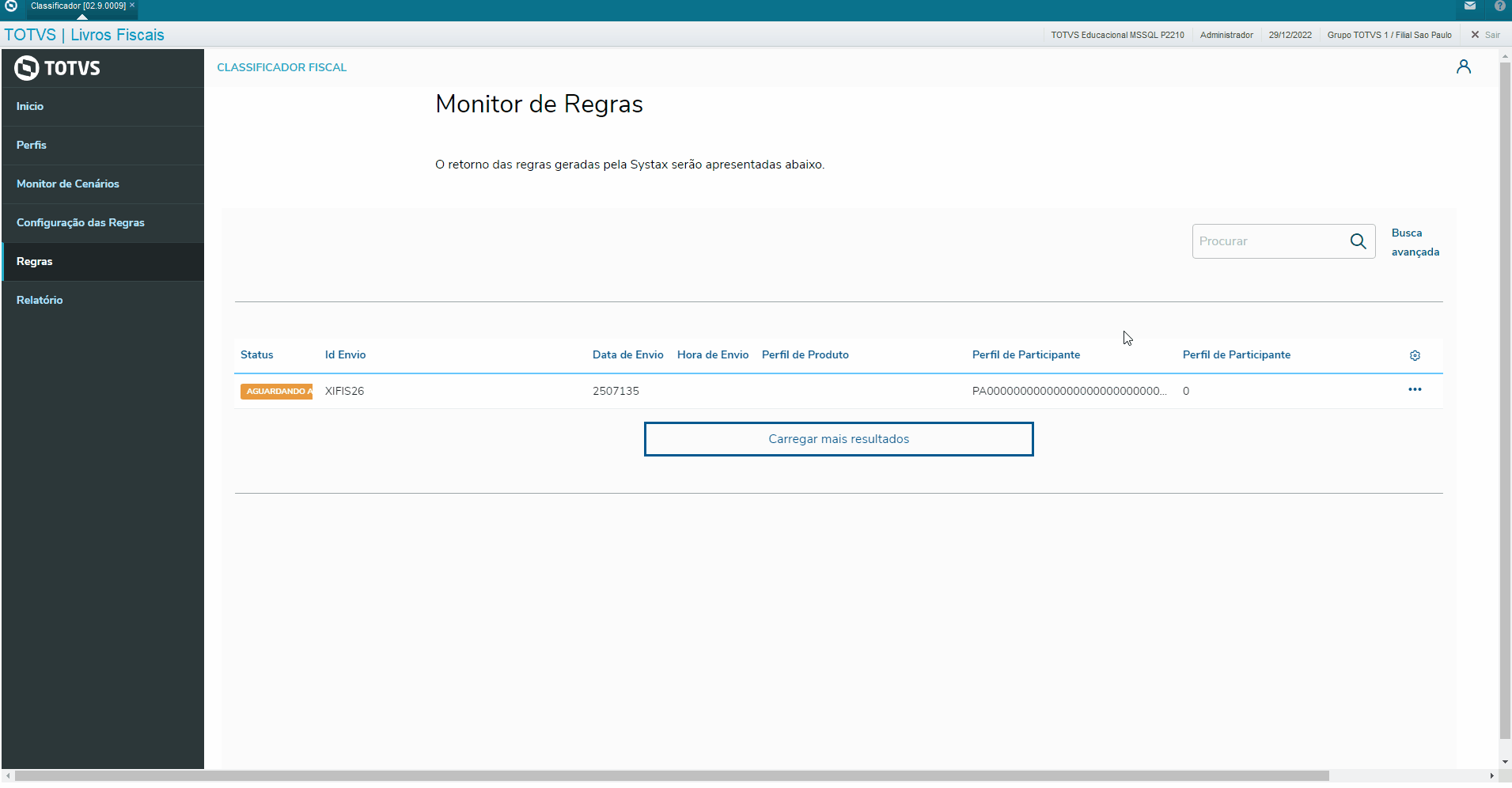
Task: Click the scroll left arrow
Action: click(x=8, y=776)
